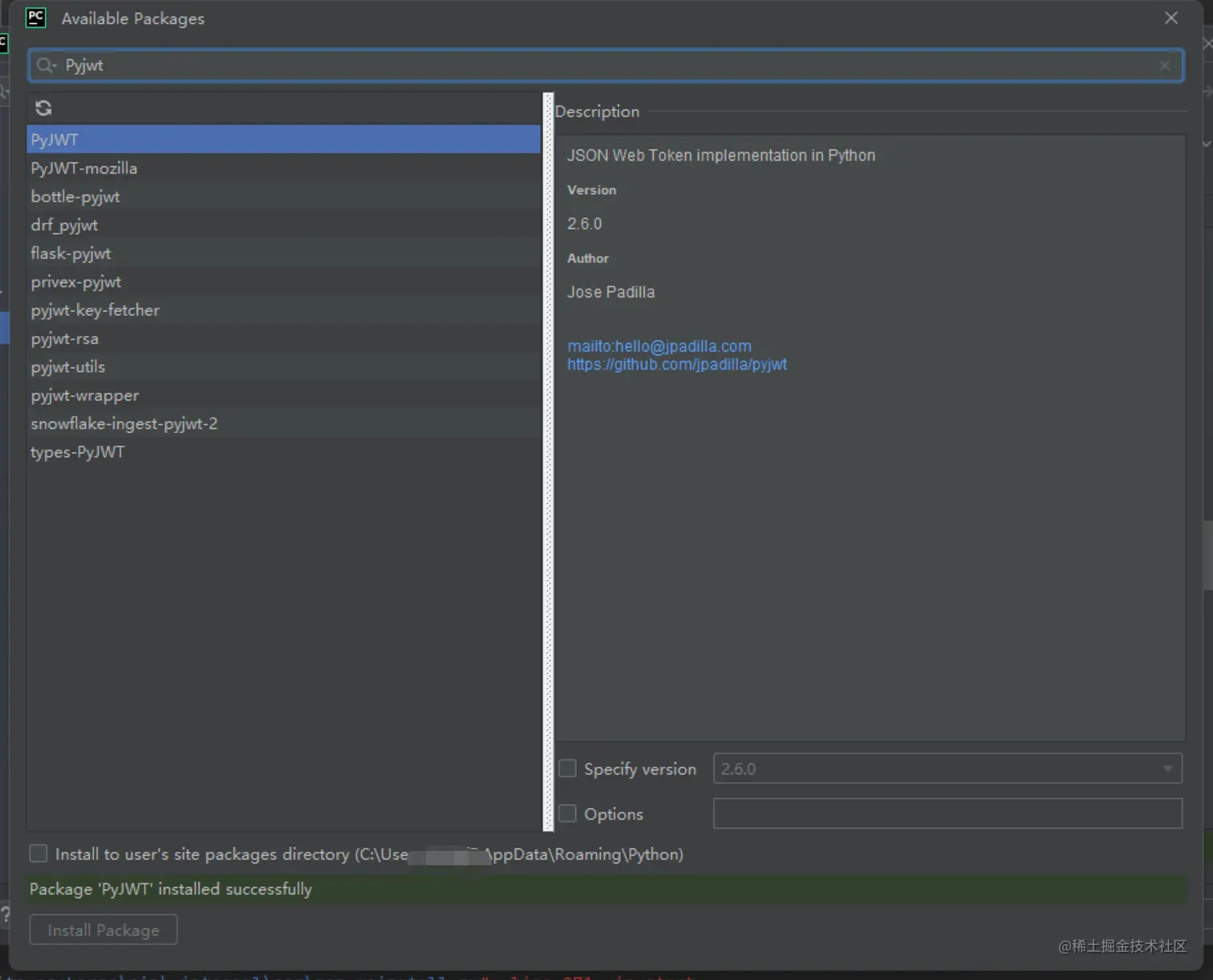Click the Options text input field
This screenshot has height=980, width=1213.
pyautogui.click(x=947, y=813)
